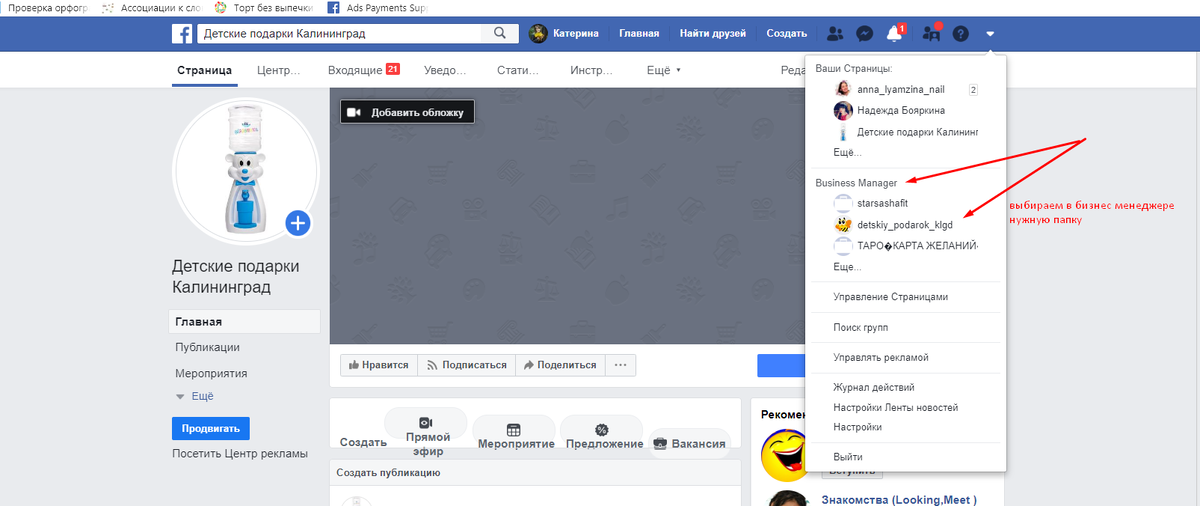Click the Facebook logo icon

(183, 33)
